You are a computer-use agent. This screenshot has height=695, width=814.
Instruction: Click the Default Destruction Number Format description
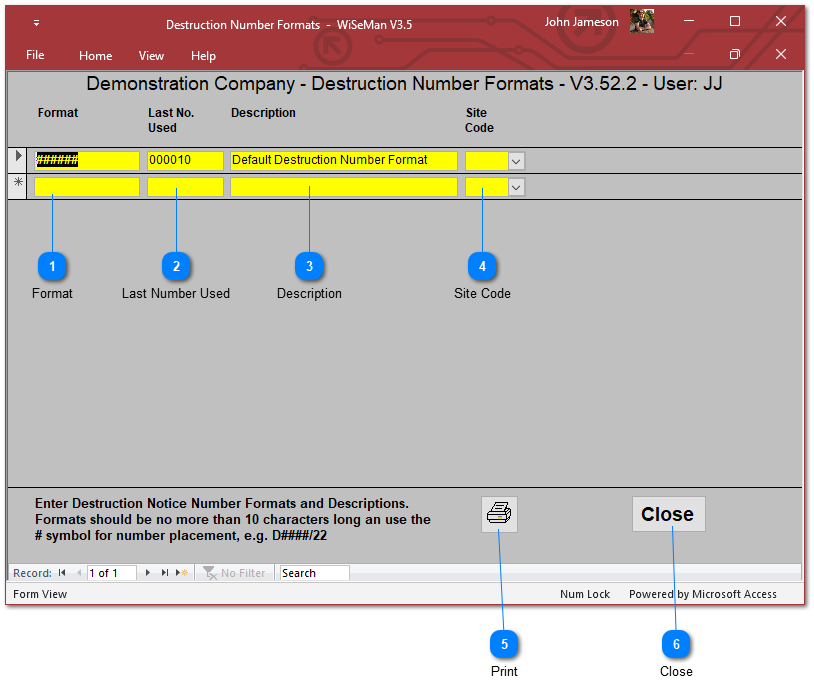(x=343, y=160)
